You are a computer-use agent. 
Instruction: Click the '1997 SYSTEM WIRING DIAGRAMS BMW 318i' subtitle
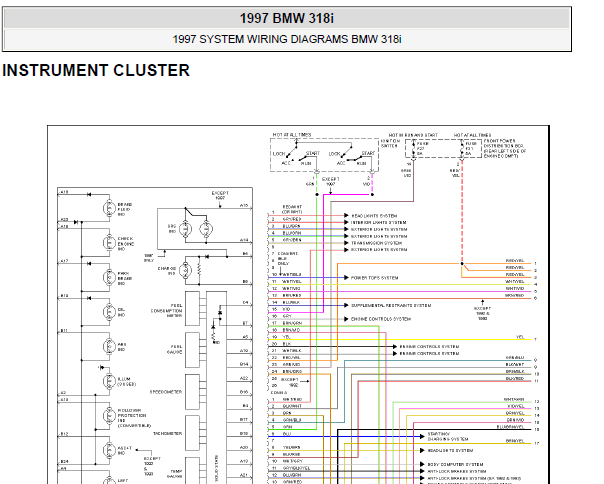[287, 39]
